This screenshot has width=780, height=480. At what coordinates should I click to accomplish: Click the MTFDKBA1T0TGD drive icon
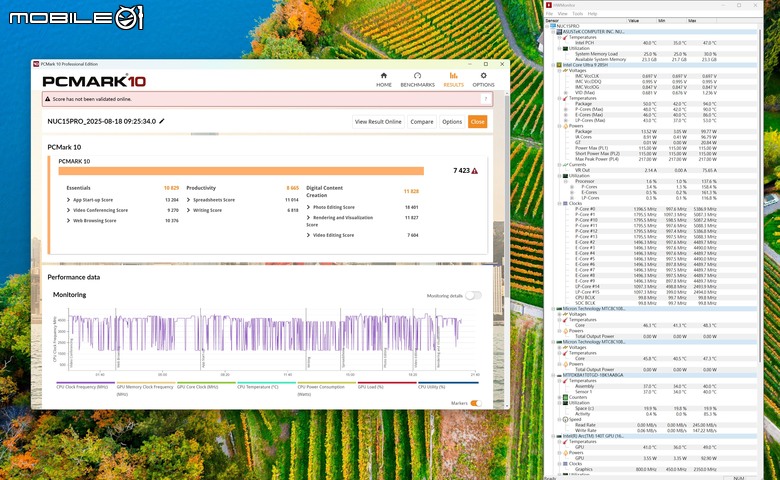559,375
